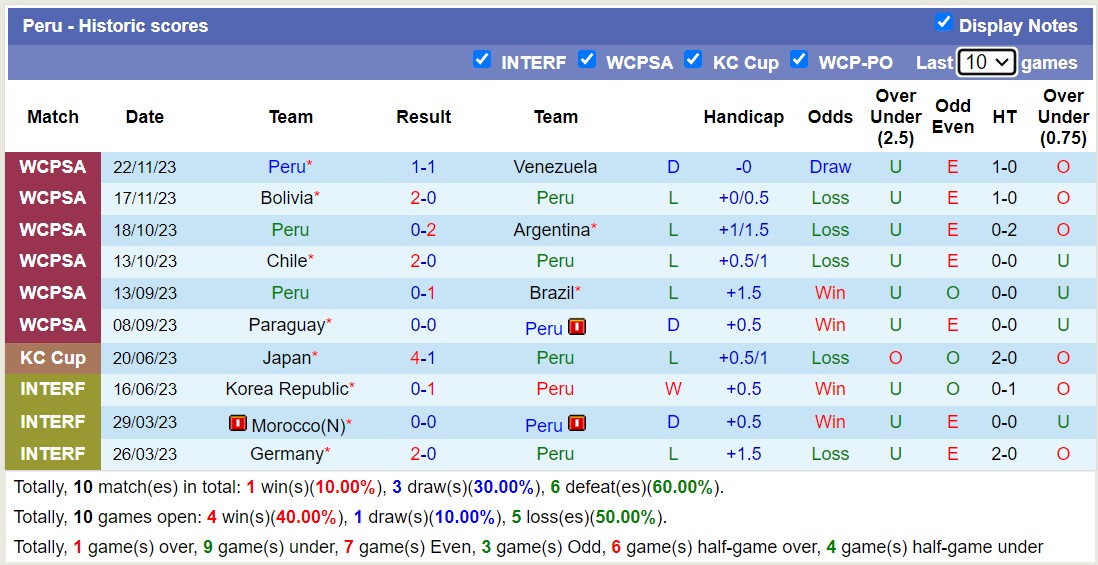Uncheck the WCPSA filter checkbox
The width and height of the screenshot is (1098, 565).
(587, 59)
